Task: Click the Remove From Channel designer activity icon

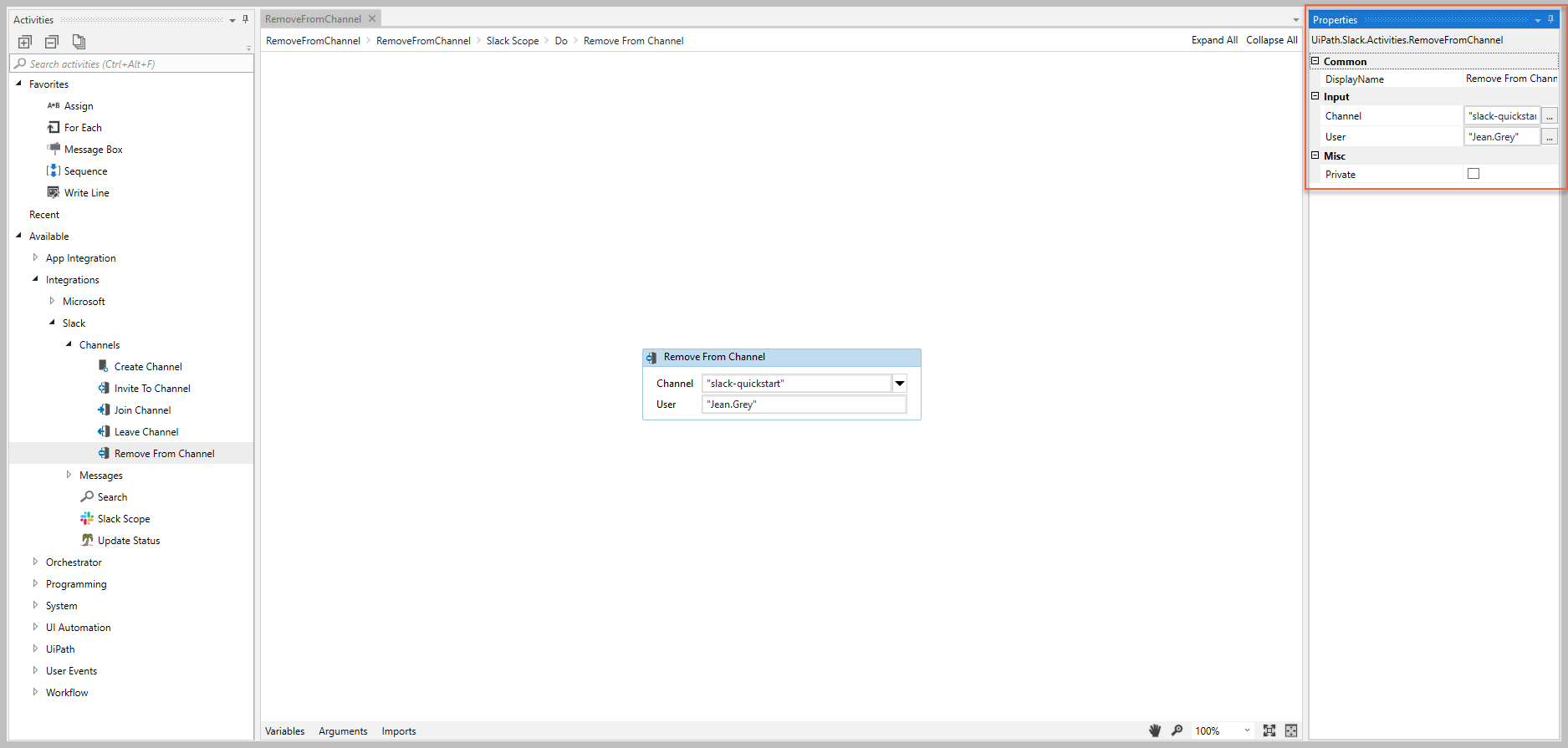Action: click(x=651, y=358)
